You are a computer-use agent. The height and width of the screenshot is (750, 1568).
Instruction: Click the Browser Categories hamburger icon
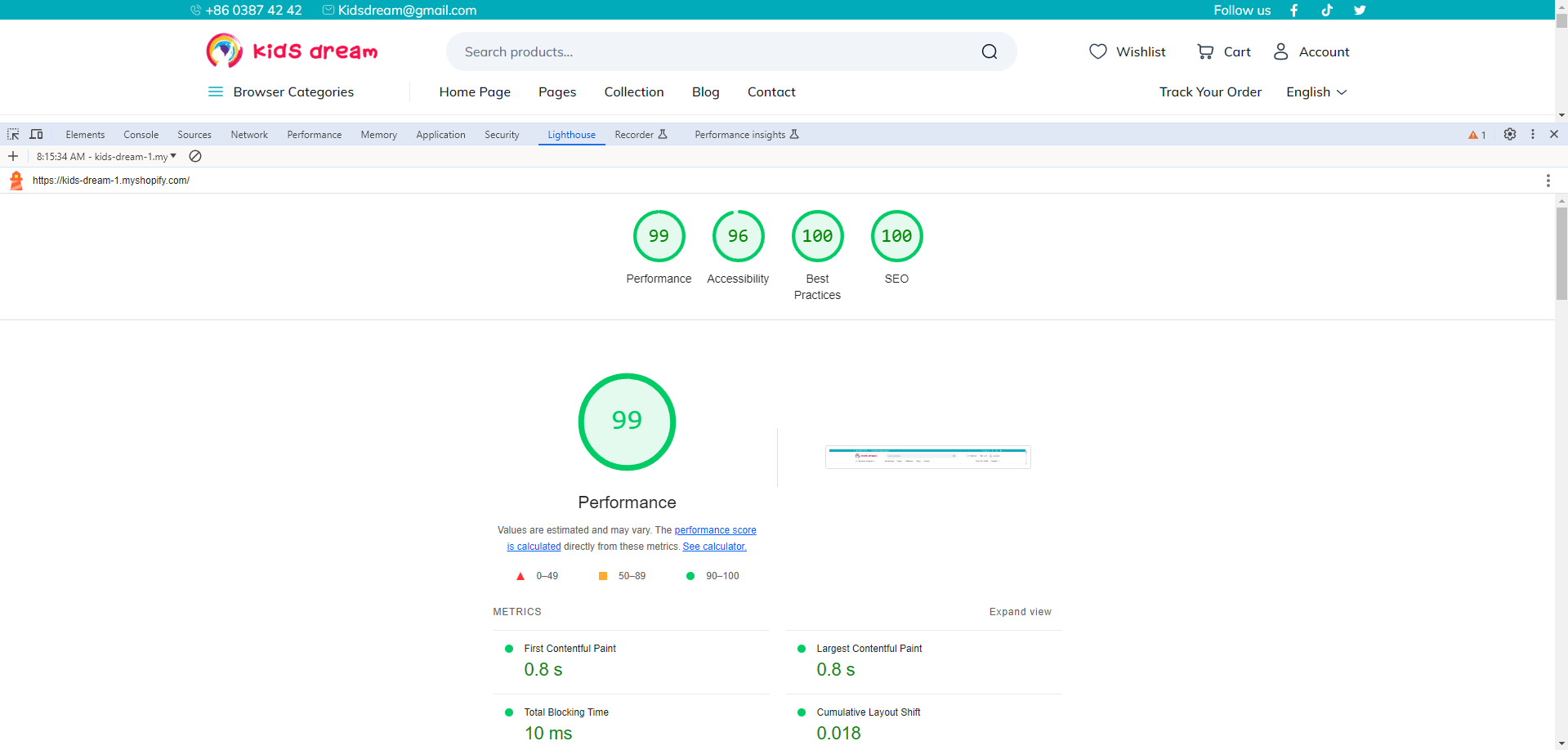(x=216, y=92)
